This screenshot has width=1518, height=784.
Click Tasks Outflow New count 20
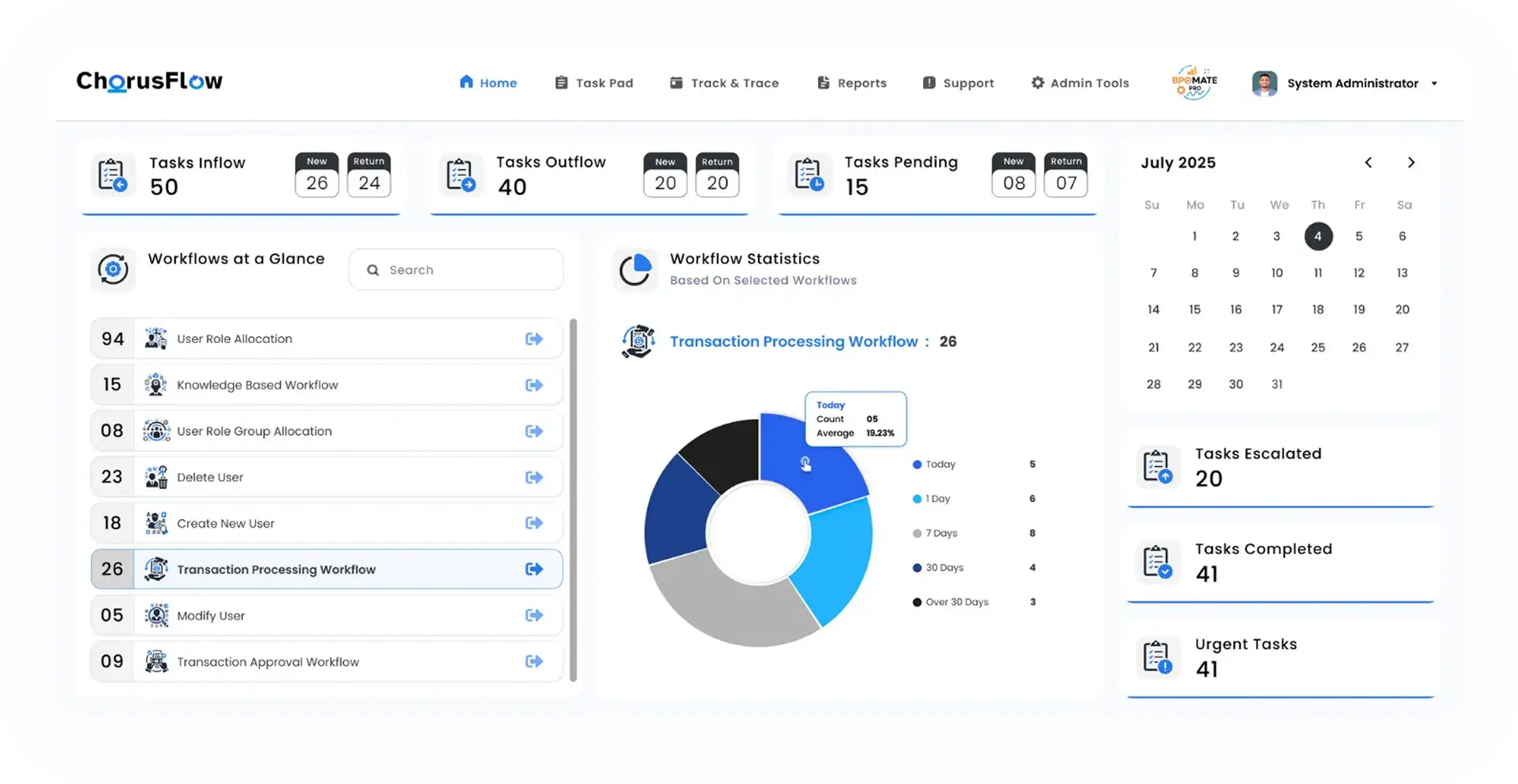pyautogui.click(x=665, y=183)
